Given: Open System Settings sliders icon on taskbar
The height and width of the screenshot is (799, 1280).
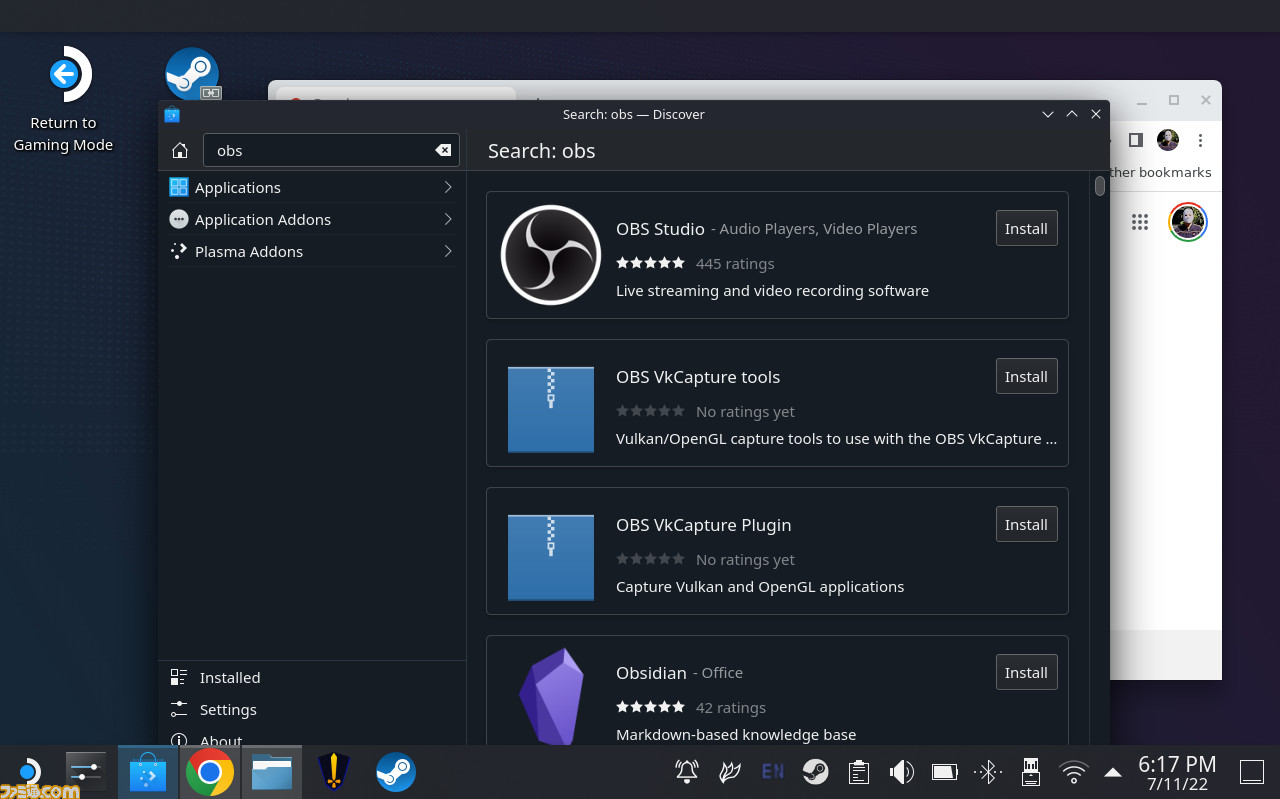Looking at the screenshot, I should [86, 772].
